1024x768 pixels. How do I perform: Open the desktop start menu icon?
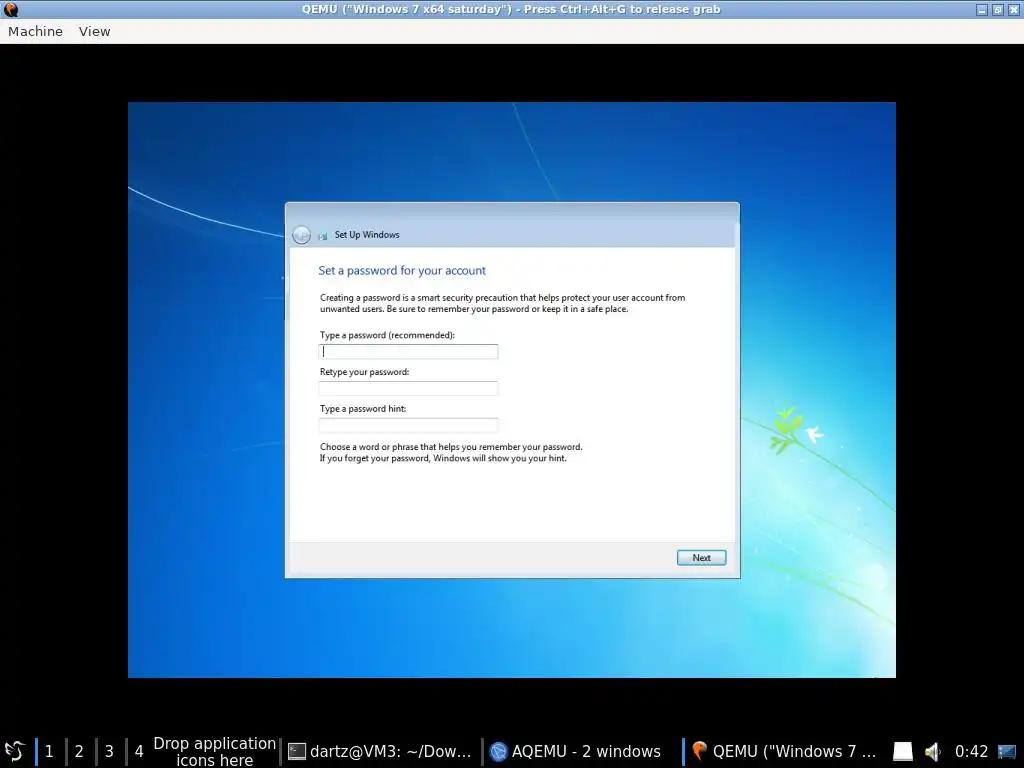[14, 751]
